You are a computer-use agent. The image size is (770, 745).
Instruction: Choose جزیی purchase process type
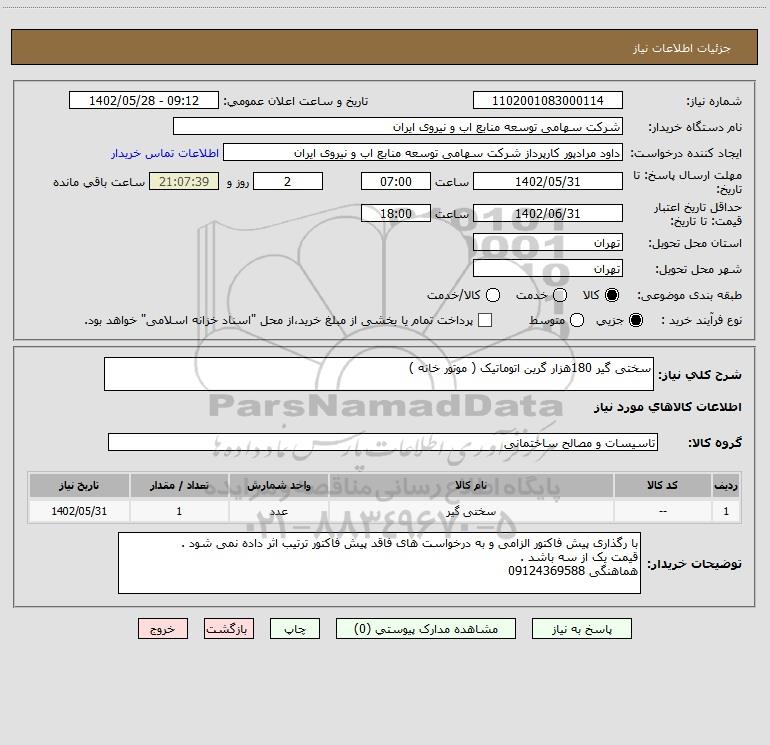tap(635, 320)
